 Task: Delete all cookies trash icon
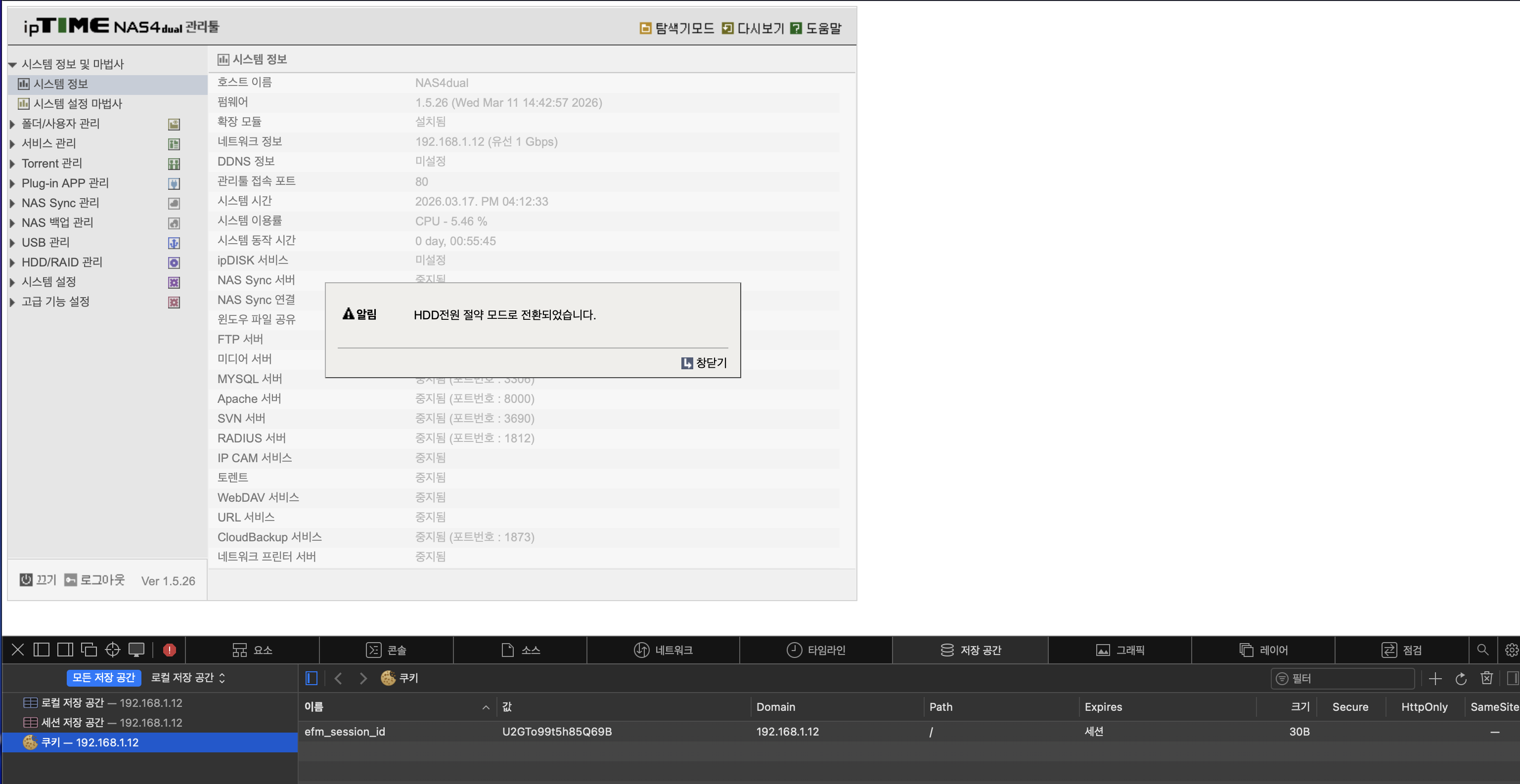1487,678
